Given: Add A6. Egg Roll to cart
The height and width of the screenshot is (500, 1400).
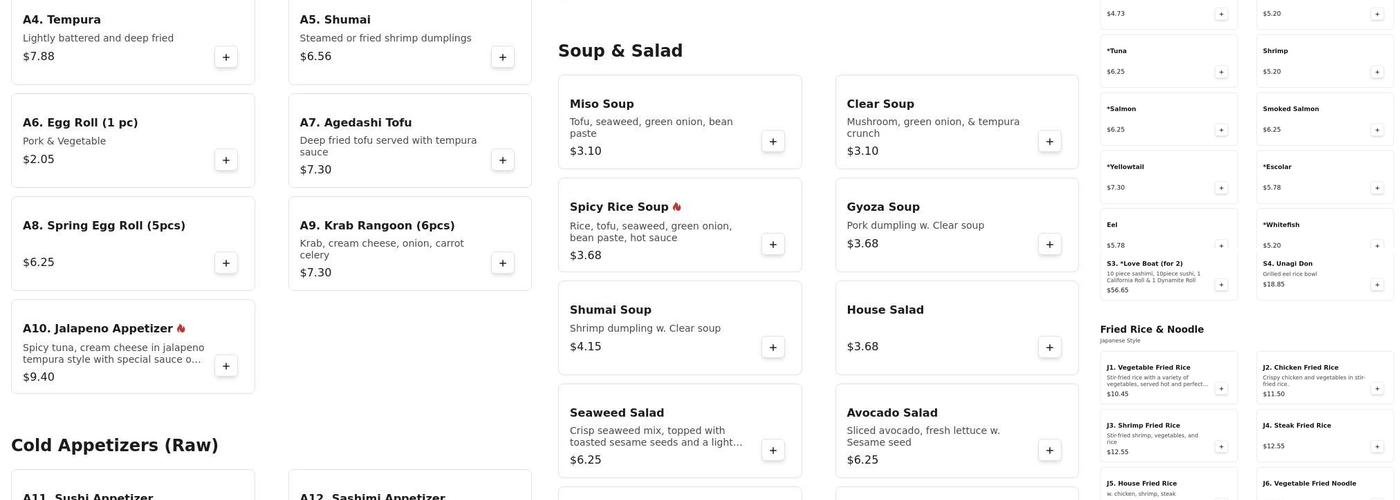Looking at the screenshot, I should (x=226, y=160).
